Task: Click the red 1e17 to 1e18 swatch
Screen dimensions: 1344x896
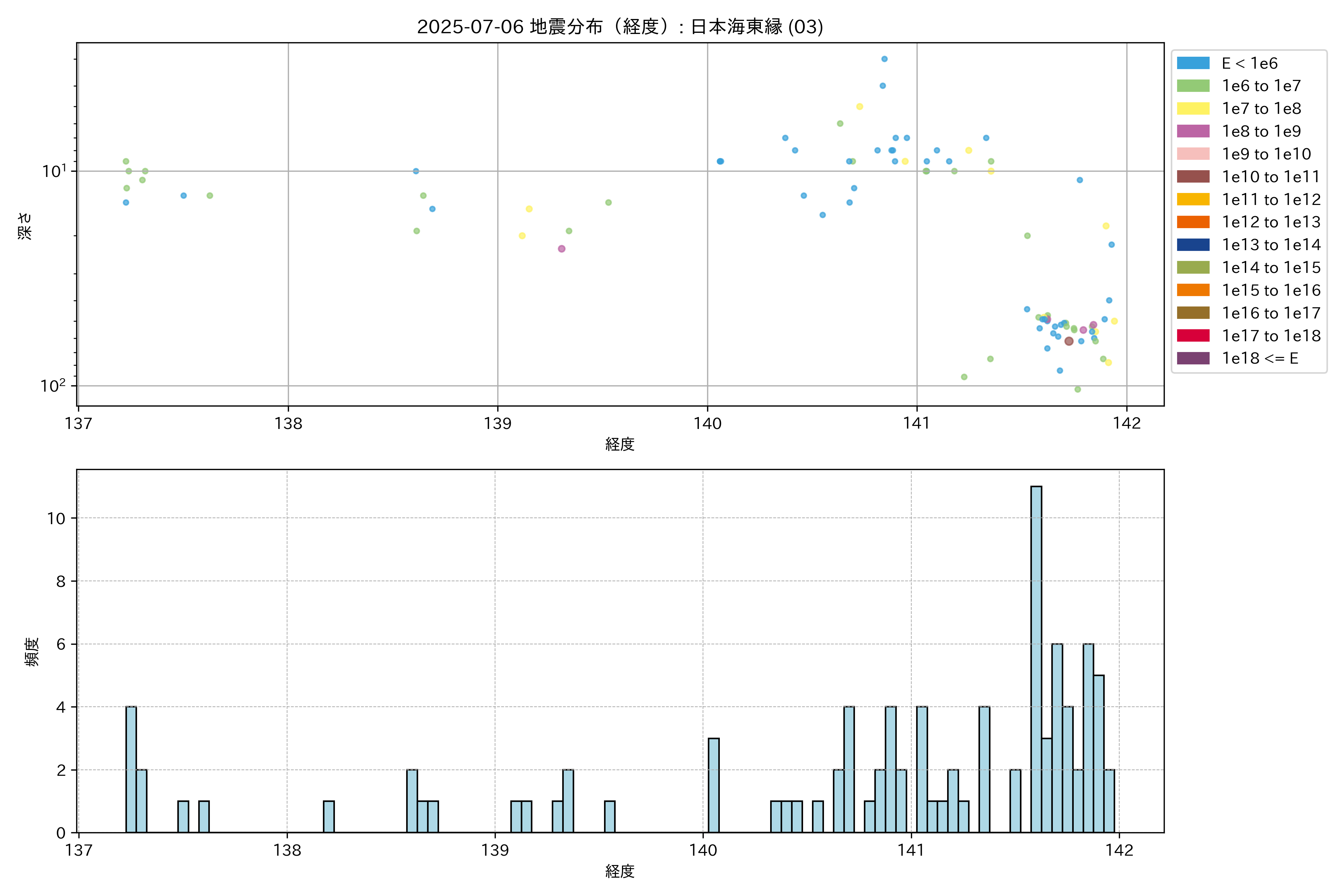Action: tap(1192, 335)
